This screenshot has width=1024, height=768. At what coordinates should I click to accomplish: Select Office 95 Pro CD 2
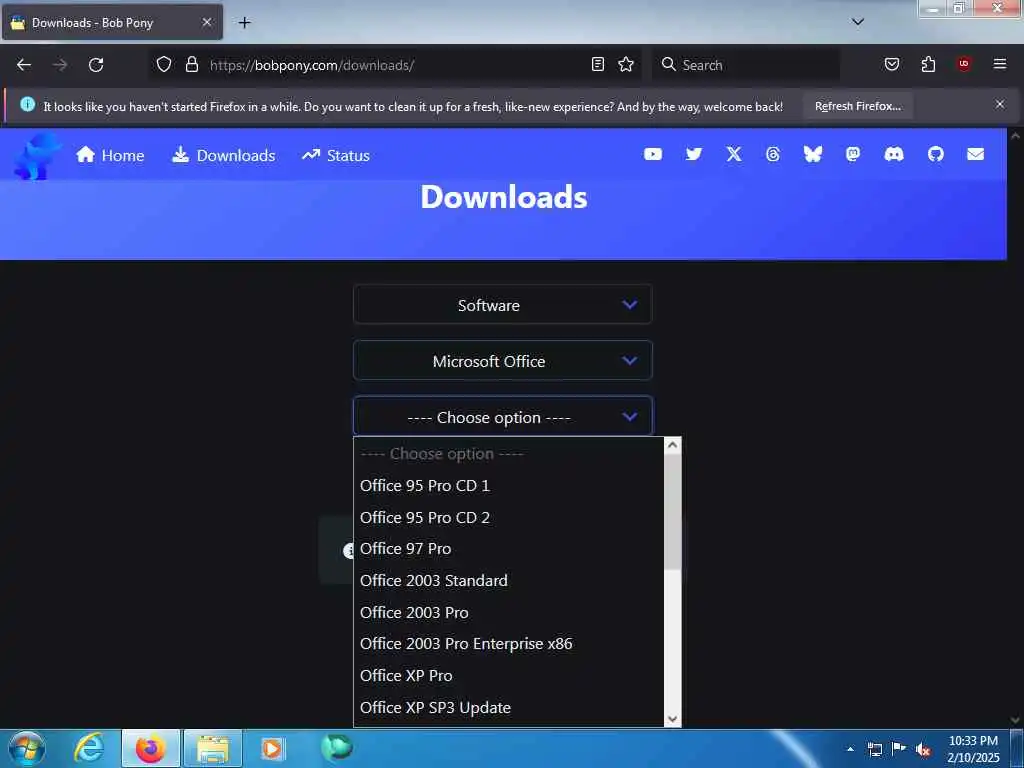pos(509,517)
